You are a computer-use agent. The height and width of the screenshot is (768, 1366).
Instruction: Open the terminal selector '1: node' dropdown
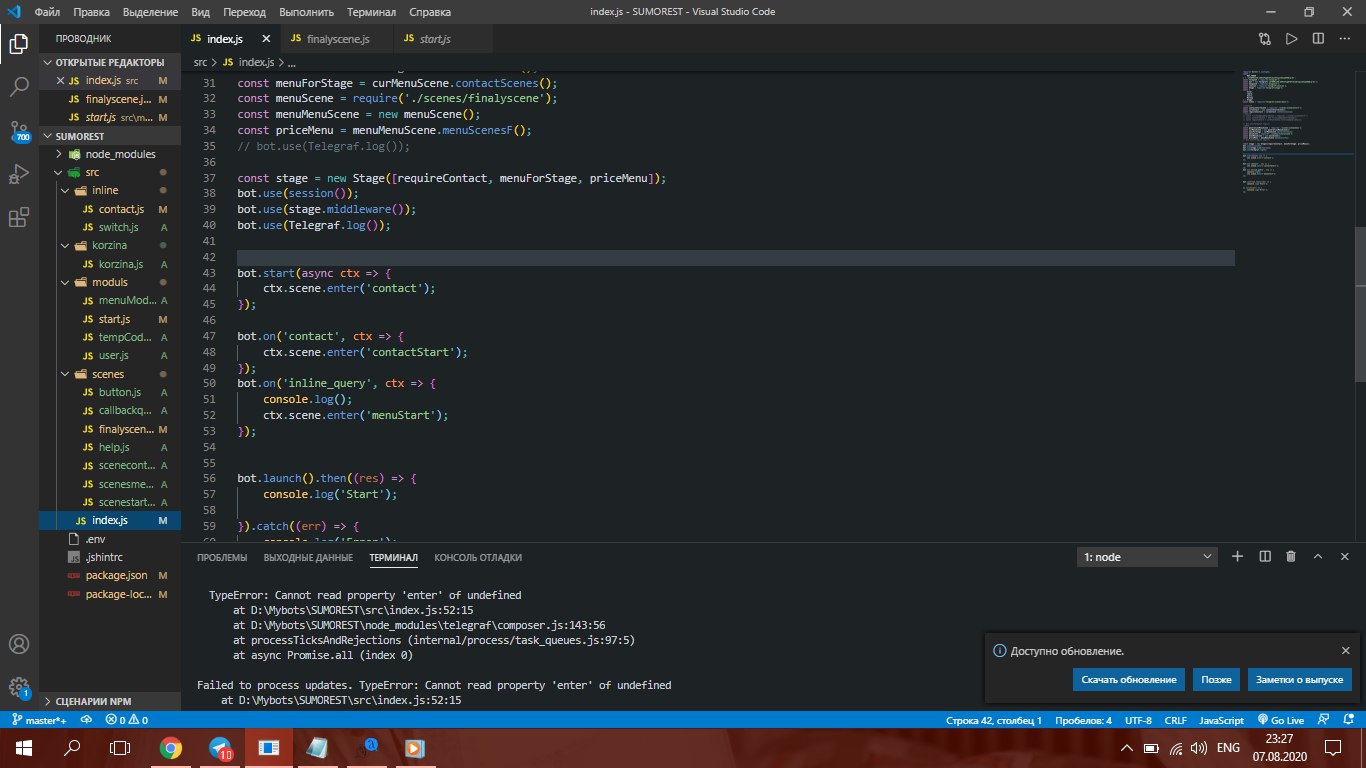[x=1147, y=557]
